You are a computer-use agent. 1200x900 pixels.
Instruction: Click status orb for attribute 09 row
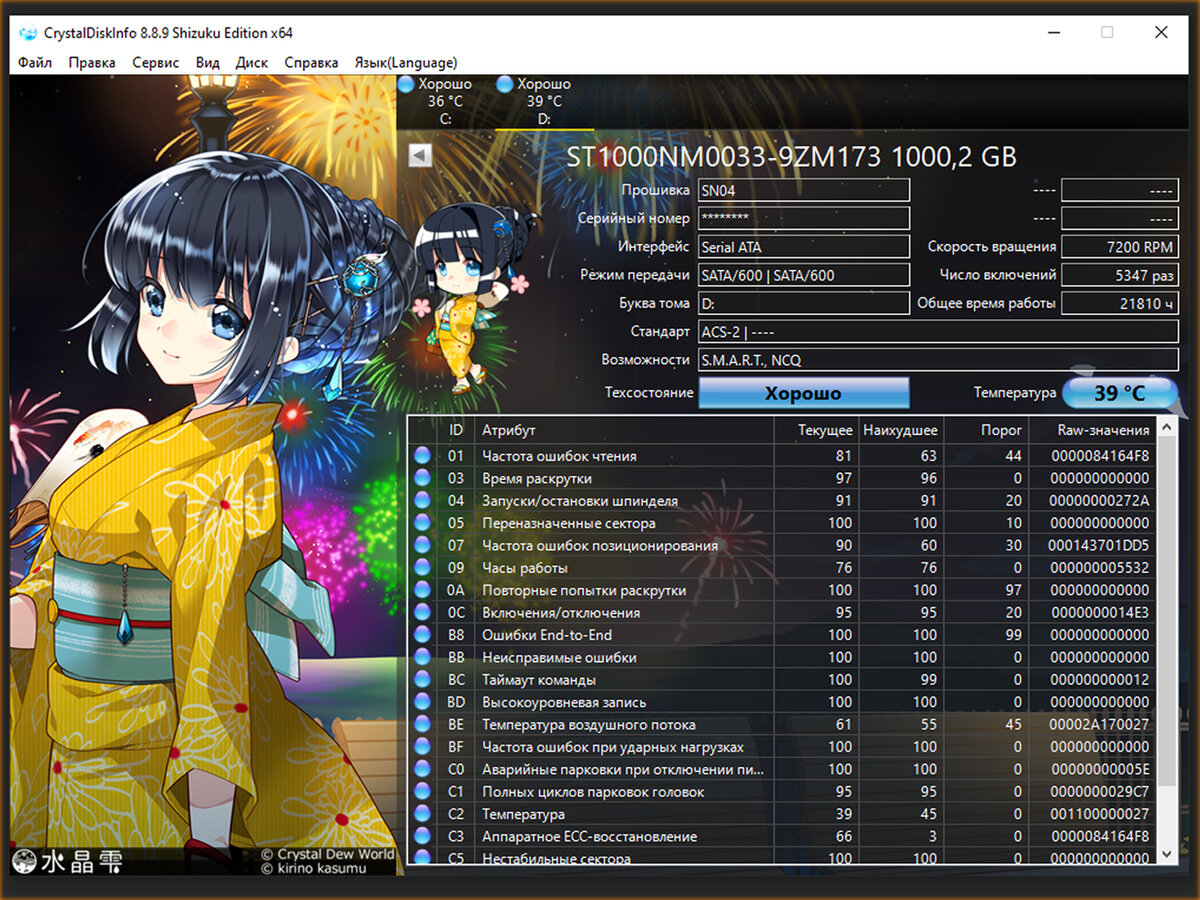(422, 568)
